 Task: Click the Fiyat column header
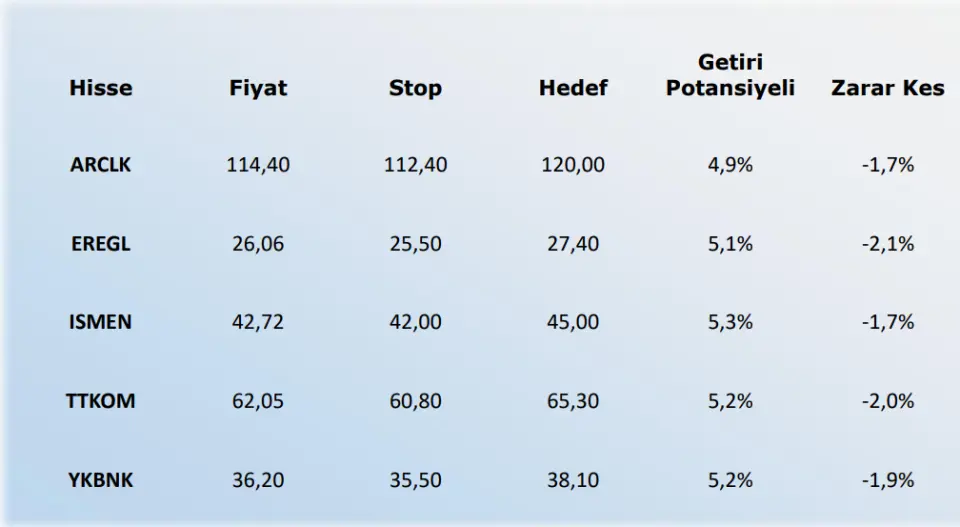coord(258,88)
